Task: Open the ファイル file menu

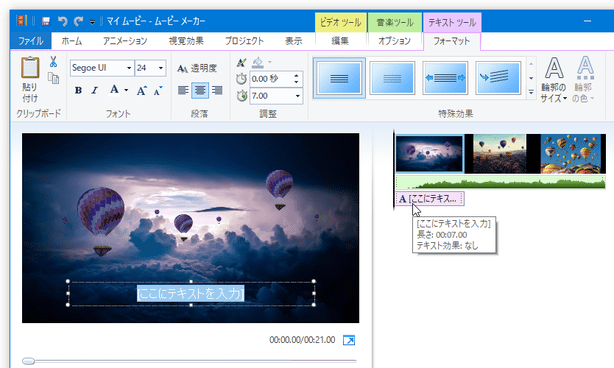Action: point(31,41)
